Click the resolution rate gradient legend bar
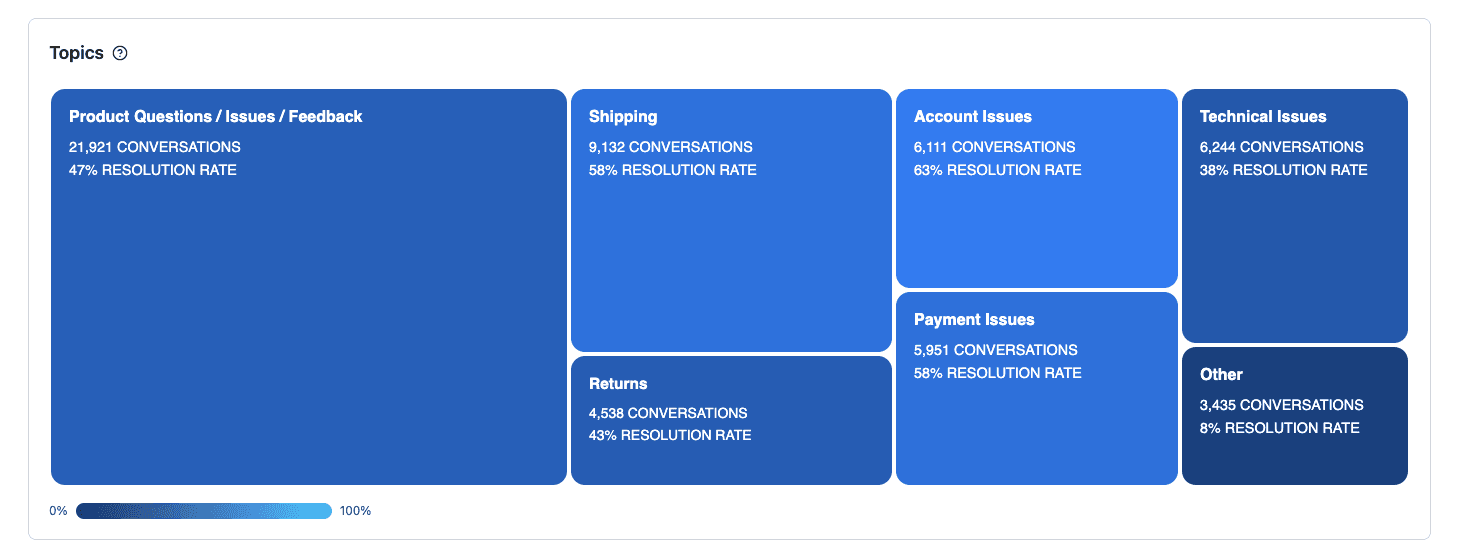 [x=204, y=511]
